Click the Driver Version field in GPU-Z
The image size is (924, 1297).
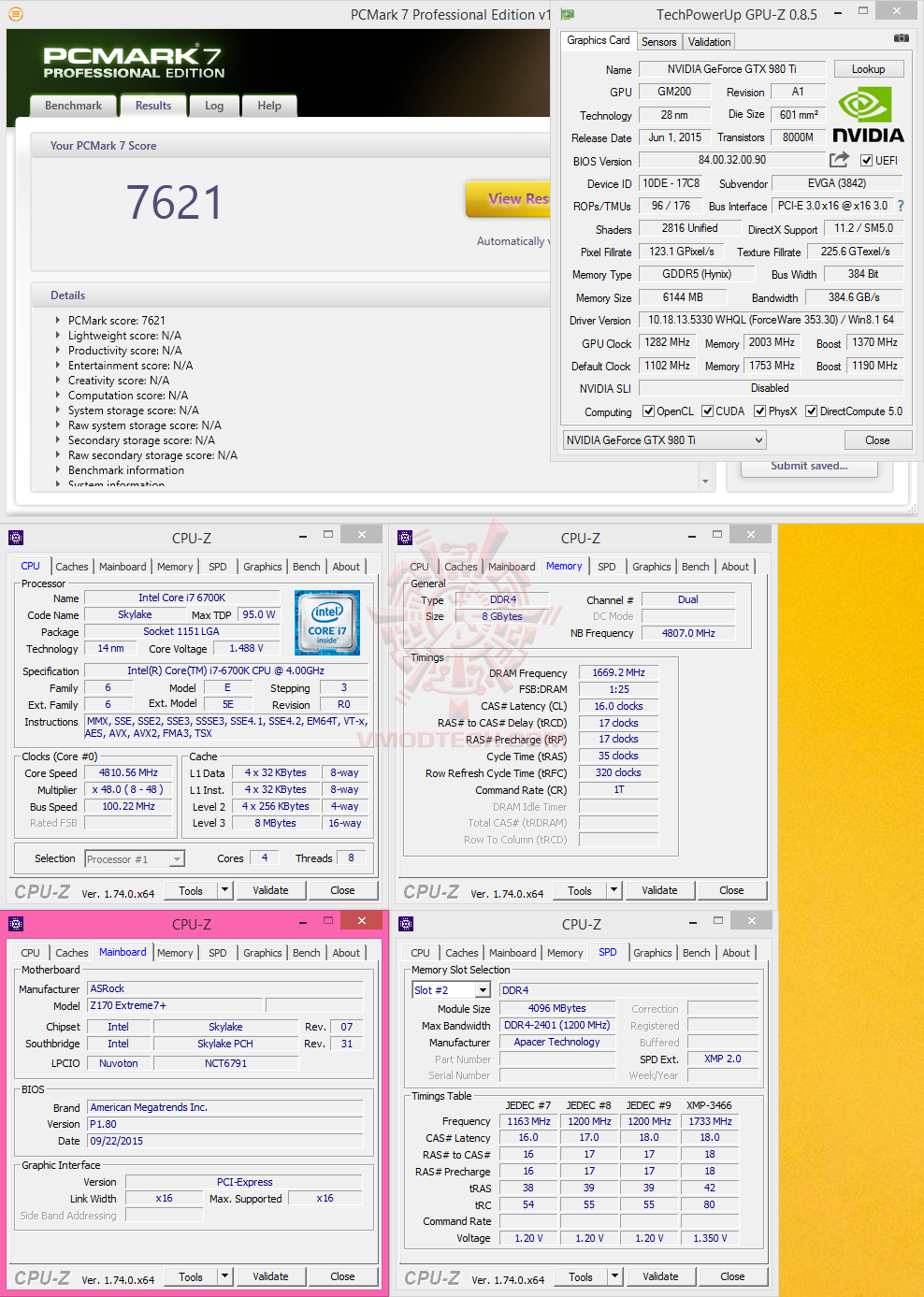771,320
